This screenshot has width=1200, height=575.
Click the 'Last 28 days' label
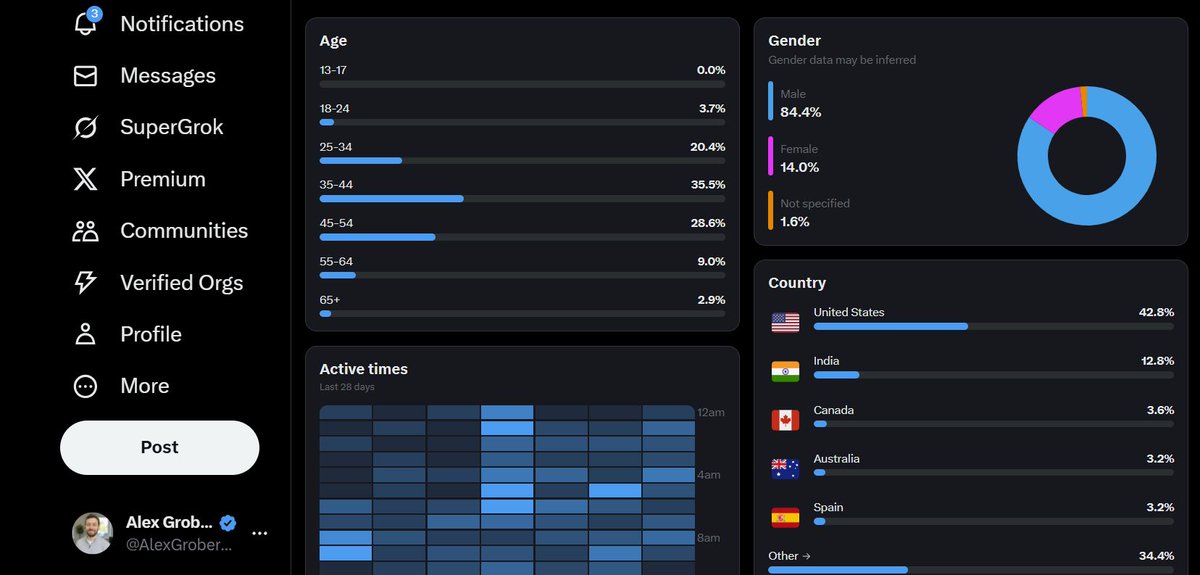347,387
